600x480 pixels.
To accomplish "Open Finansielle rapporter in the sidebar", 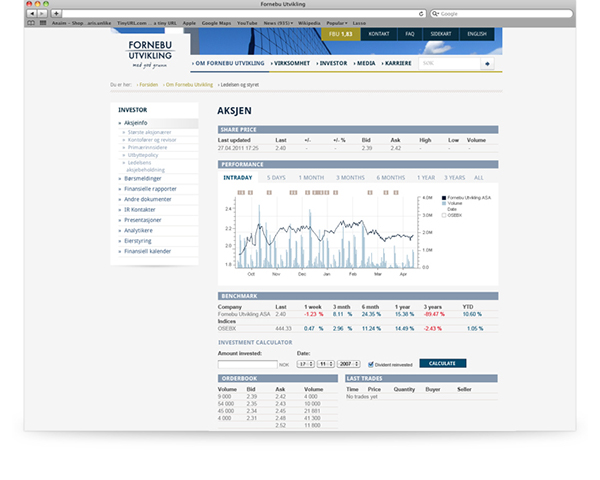I will [150, 189].
